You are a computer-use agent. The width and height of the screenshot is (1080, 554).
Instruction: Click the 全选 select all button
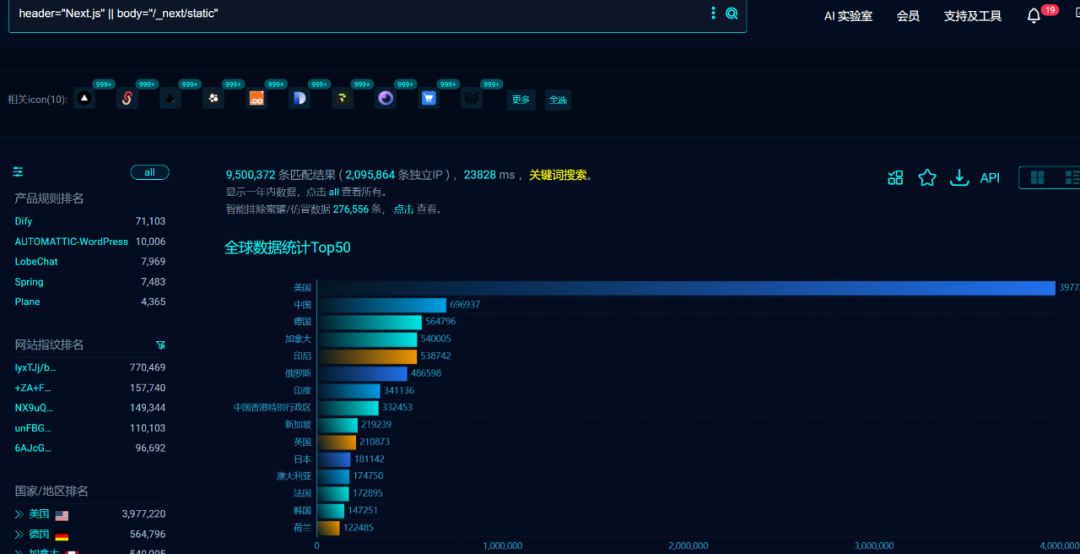pos(558,100)
